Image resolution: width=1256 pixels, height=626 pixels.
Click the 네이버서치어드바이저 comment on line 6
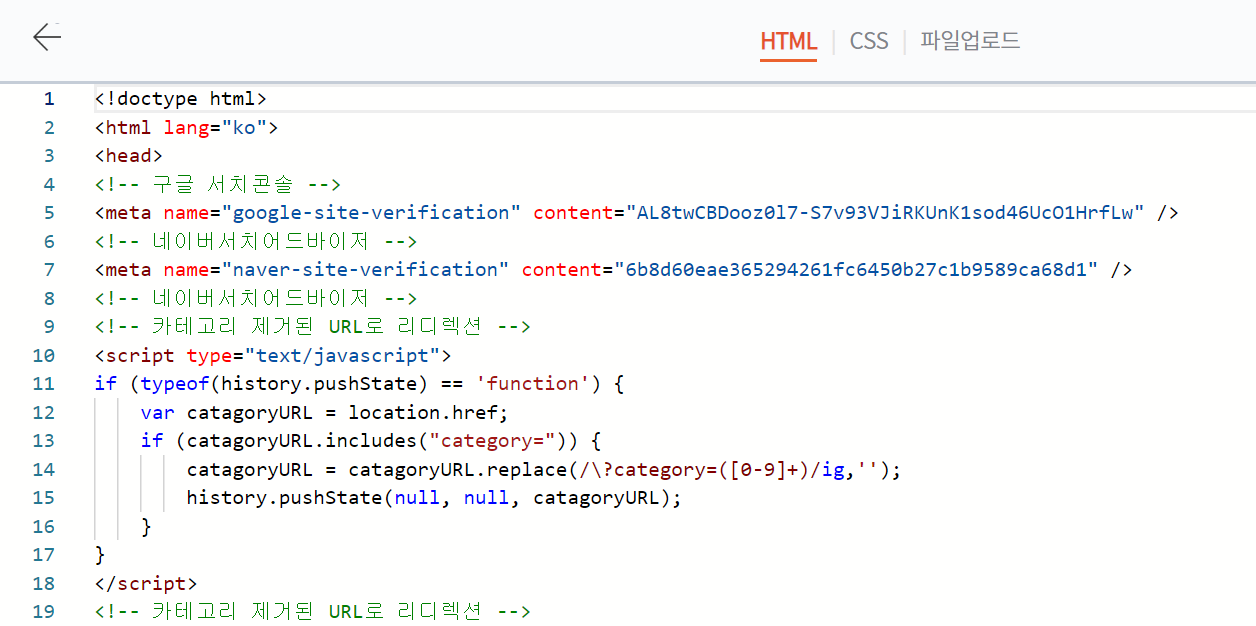[x=256, y=242]
